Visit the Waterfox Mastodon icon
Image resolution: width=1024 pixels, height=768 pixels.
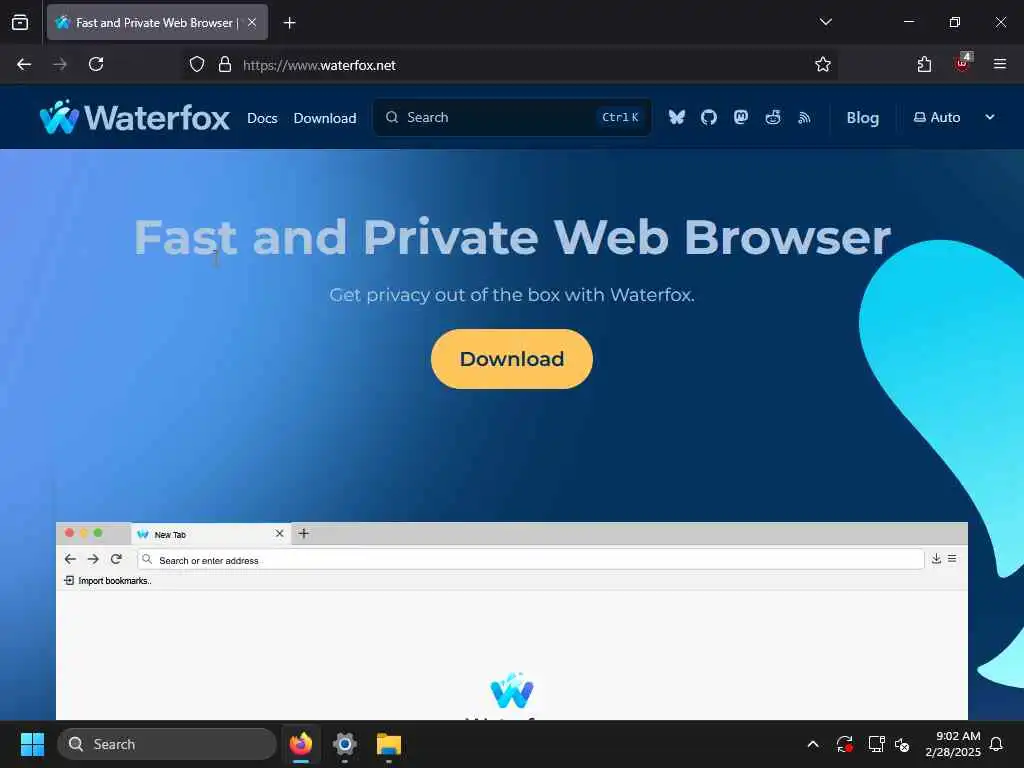tap(741, 118)
